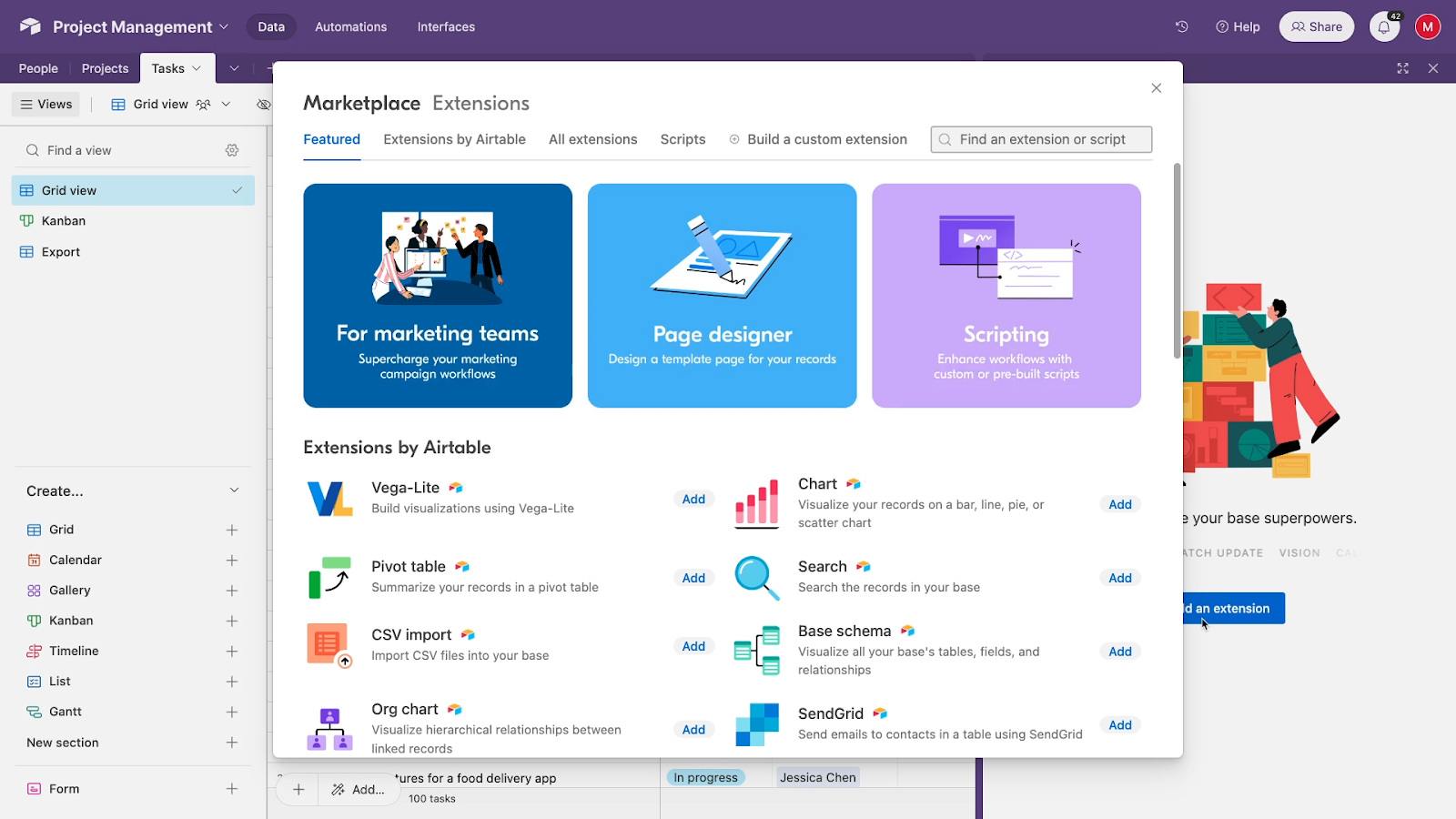Click the Org chart extension icon

[329, 729]
